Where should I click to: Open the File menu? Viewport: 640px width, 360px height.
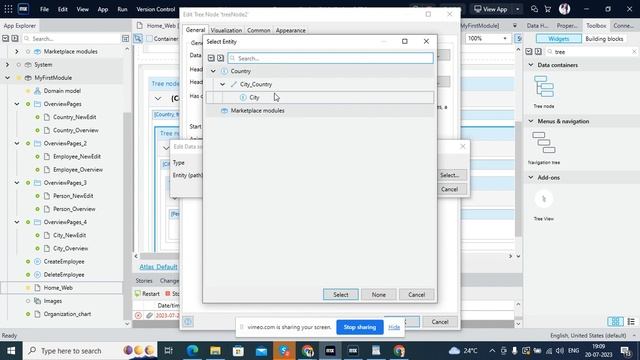click(x=44, y=9)
